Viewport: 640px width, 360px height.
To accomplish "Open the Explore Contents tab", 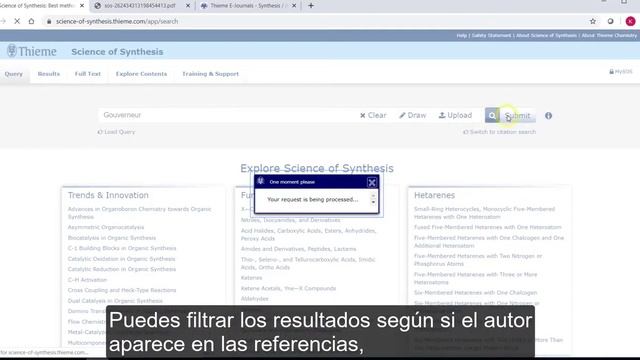I will pos(141,74).
